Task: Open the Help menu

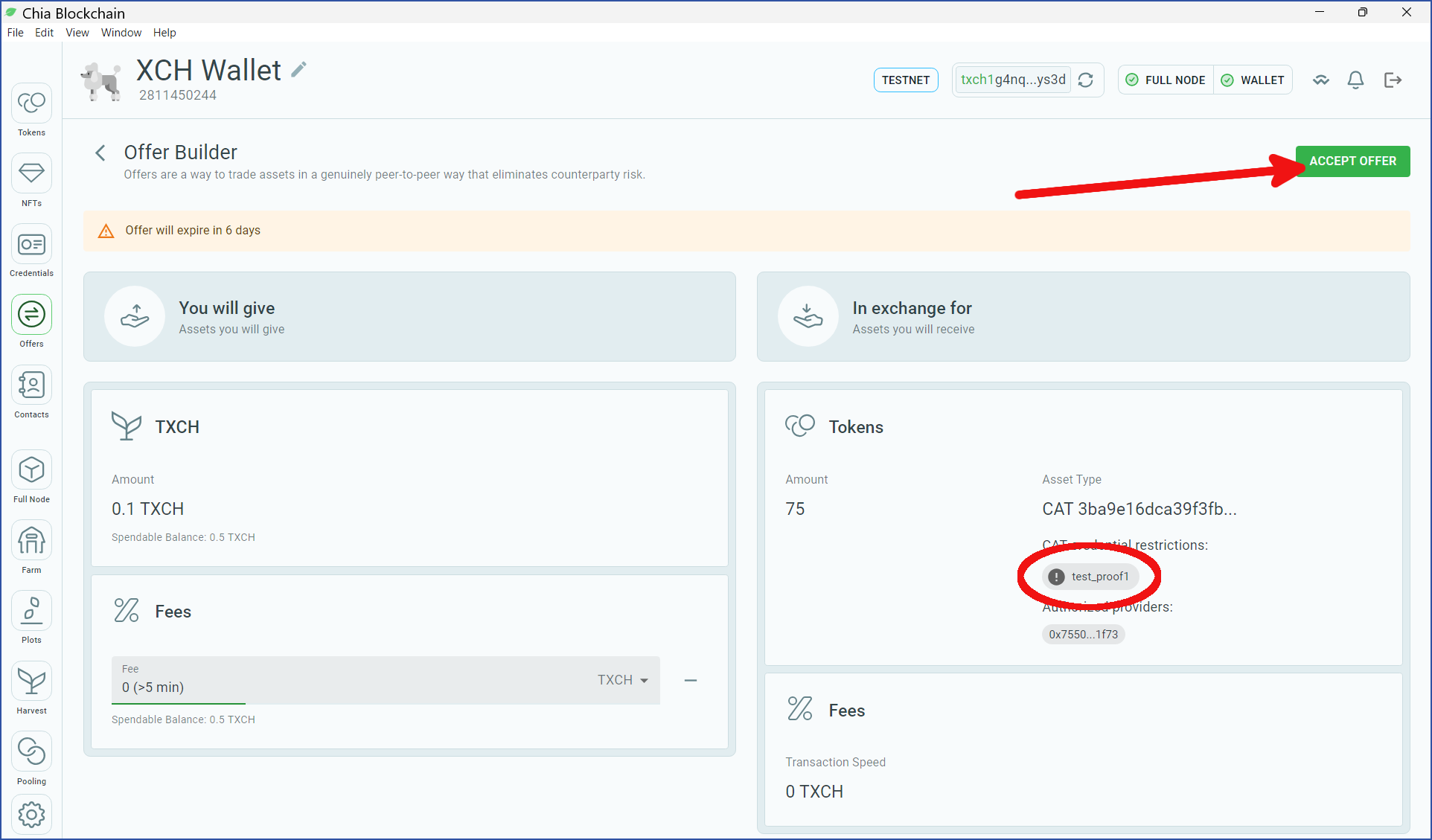Action: click(164, 33)
